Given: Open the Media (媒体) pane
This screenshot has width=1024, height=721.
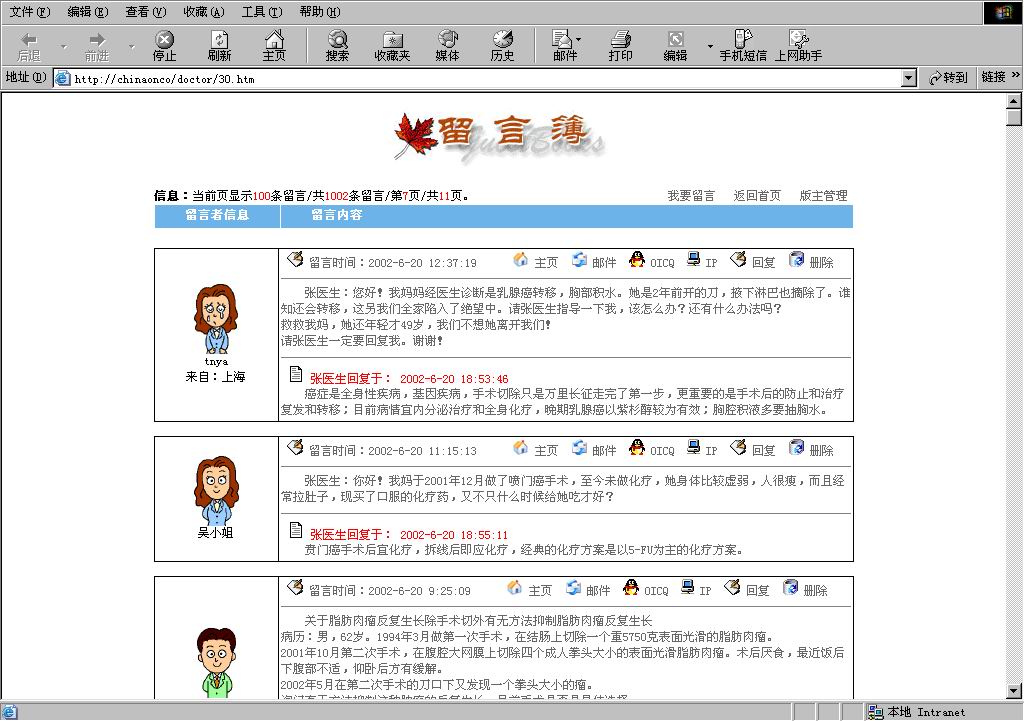Looking at the screenshot, I should [x=447, y=46].
